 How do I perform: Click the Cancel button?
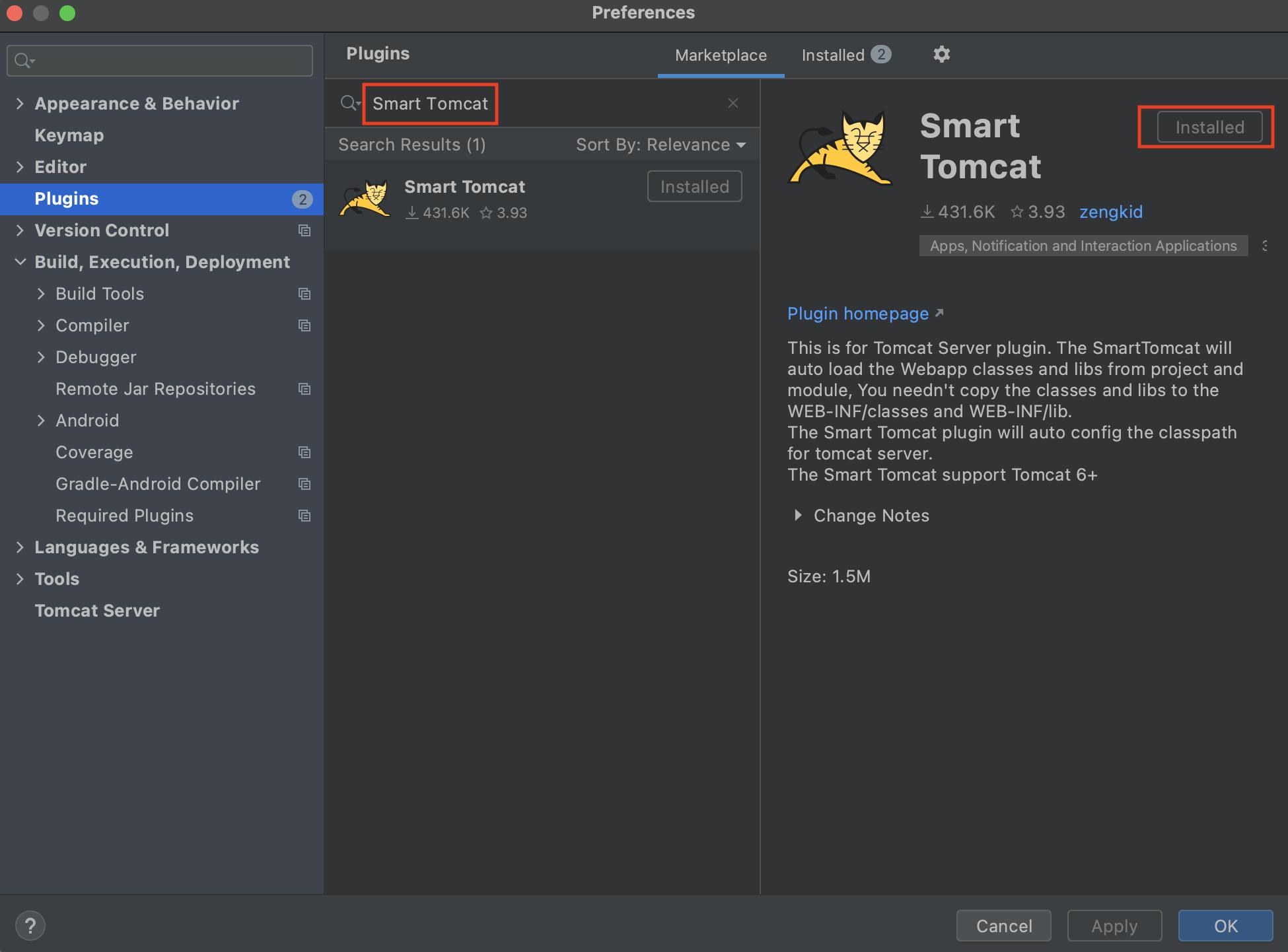point(1003,926)
